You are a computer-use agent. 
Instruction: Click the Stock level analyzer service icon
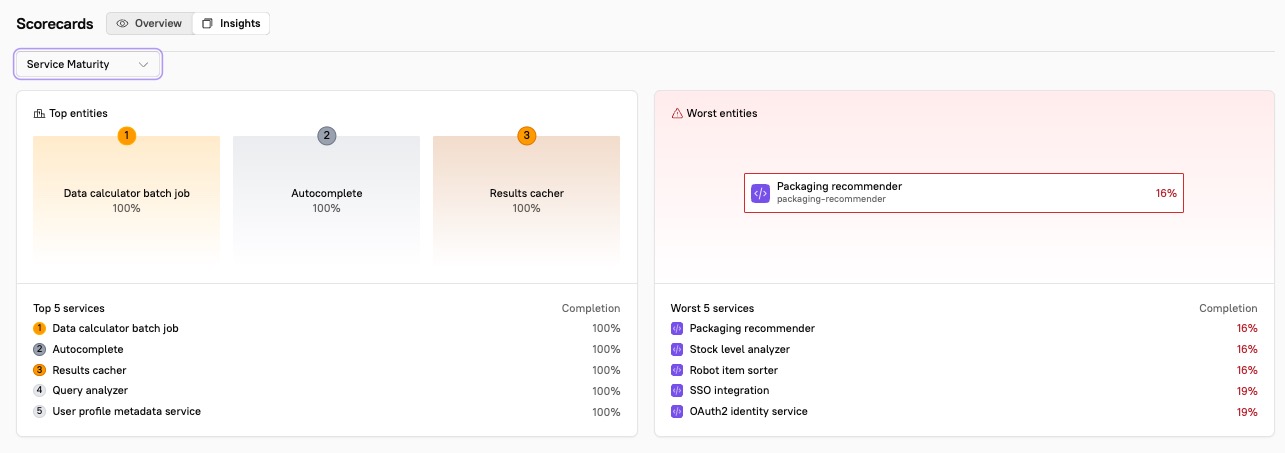[677, 349]
